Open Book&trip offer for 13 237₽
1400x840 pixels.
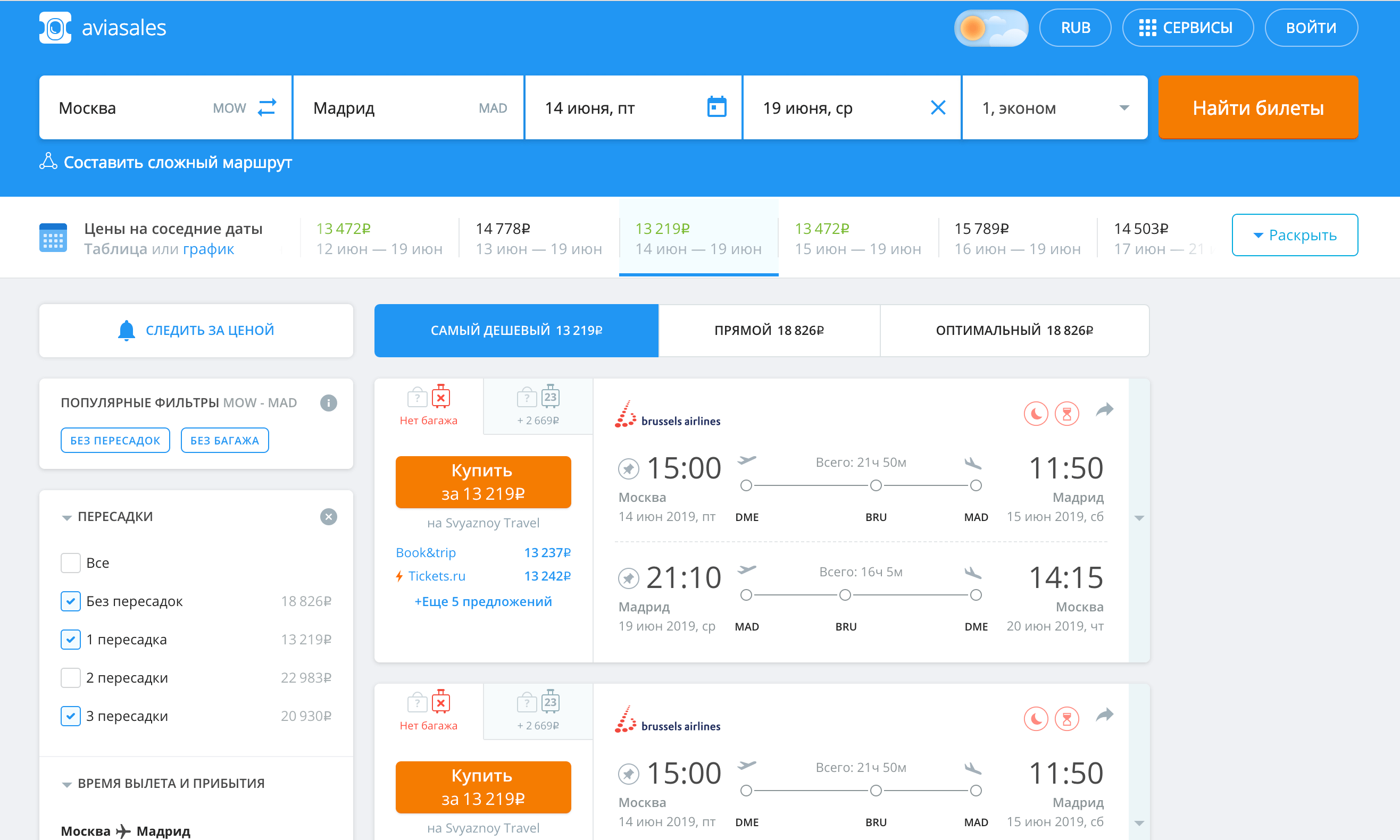[483, 552]
